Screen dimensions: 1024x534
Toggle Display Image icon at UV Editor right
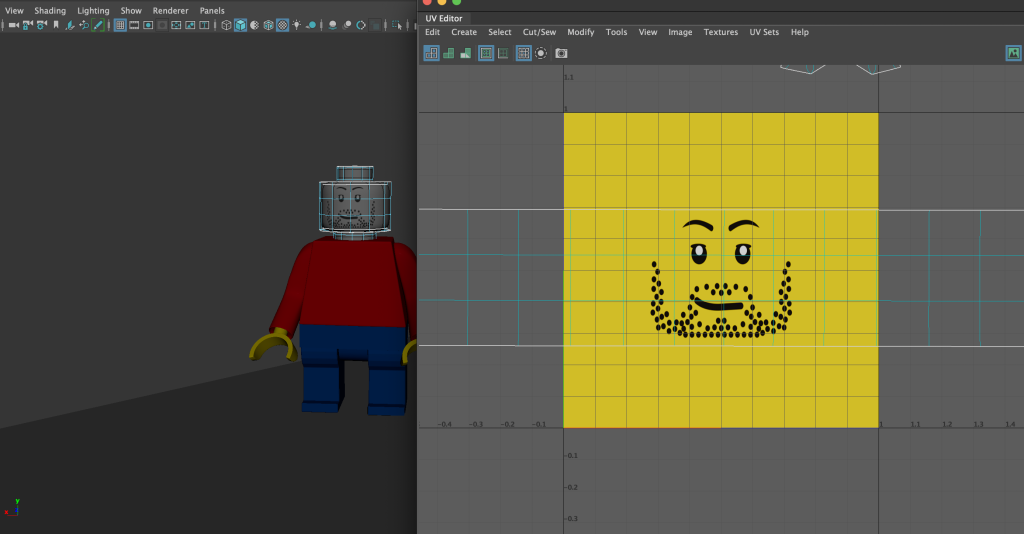pyautogui.click(x=1014, y=54)
